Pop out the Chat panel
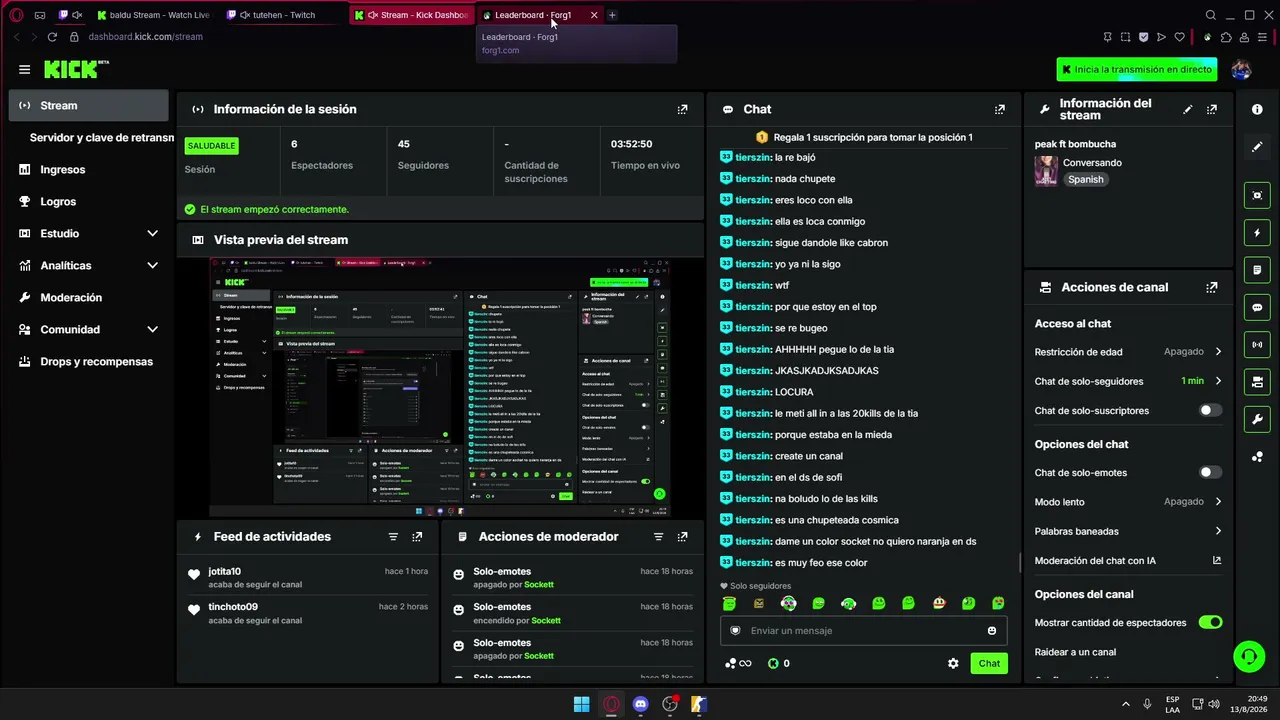The width and height of the screenshot is (1280, 720). 999,109
